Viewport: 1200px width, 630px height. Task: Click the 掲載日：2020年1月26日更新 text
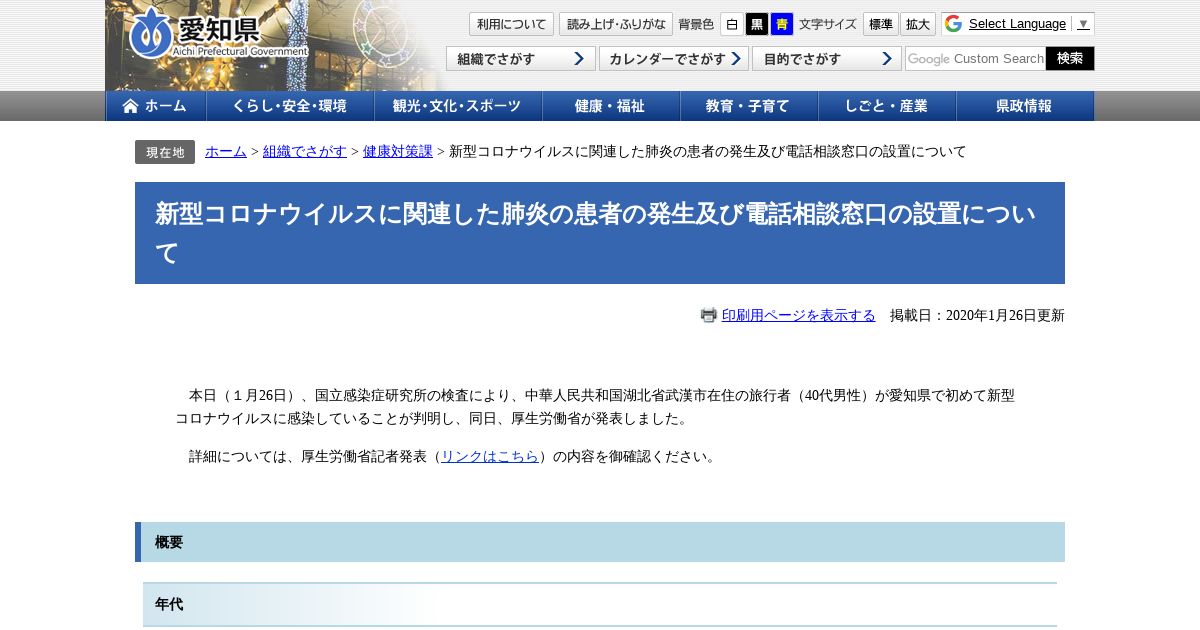pos(977,315)
